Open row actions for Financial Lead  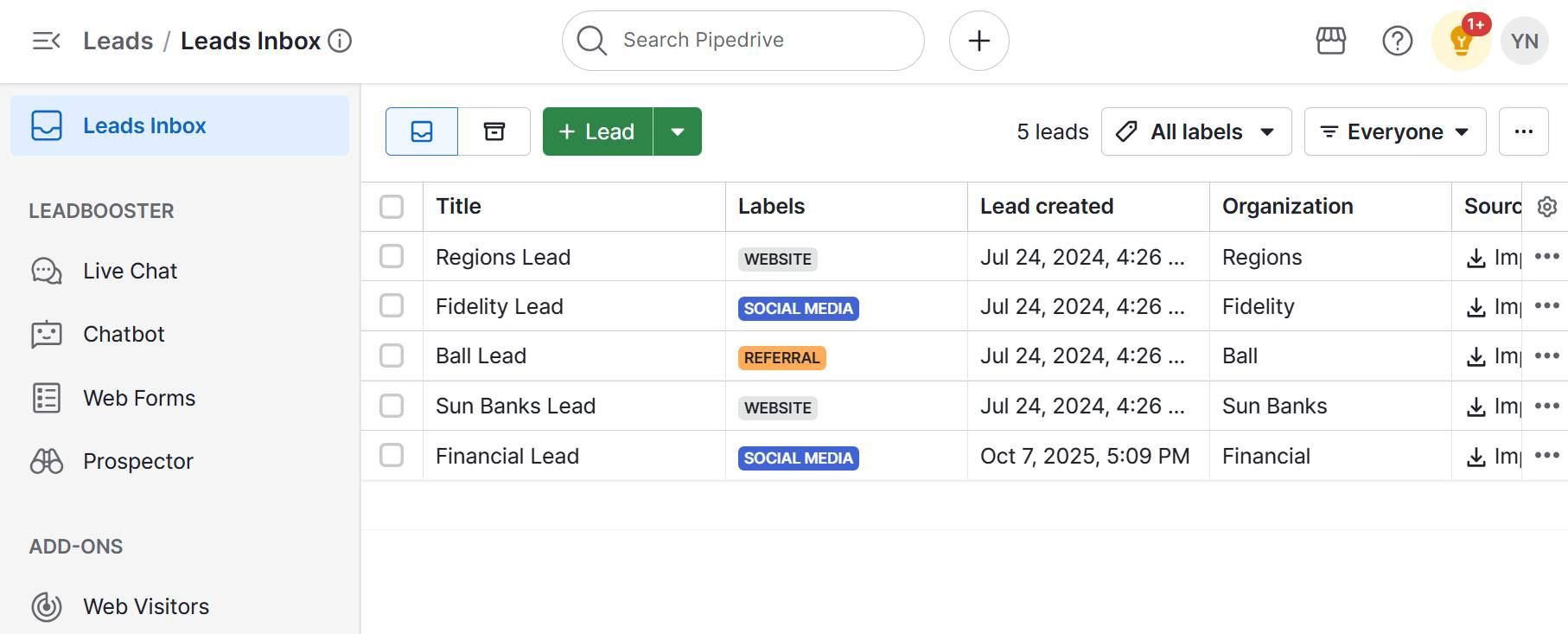(1547, 455)
